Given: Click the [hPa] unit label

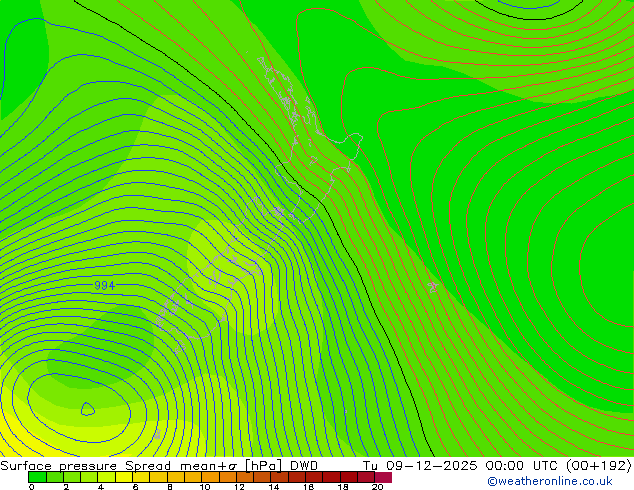Looking at the screenshot, I should click(x=264, y=466).
